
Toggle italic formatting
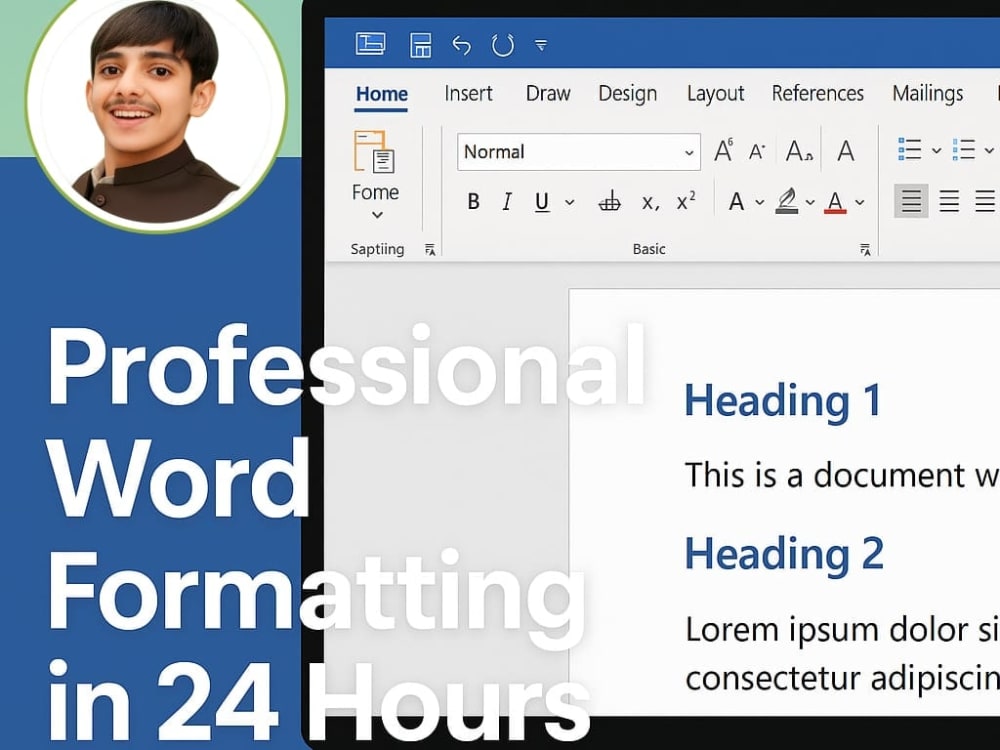pos(507,202)
